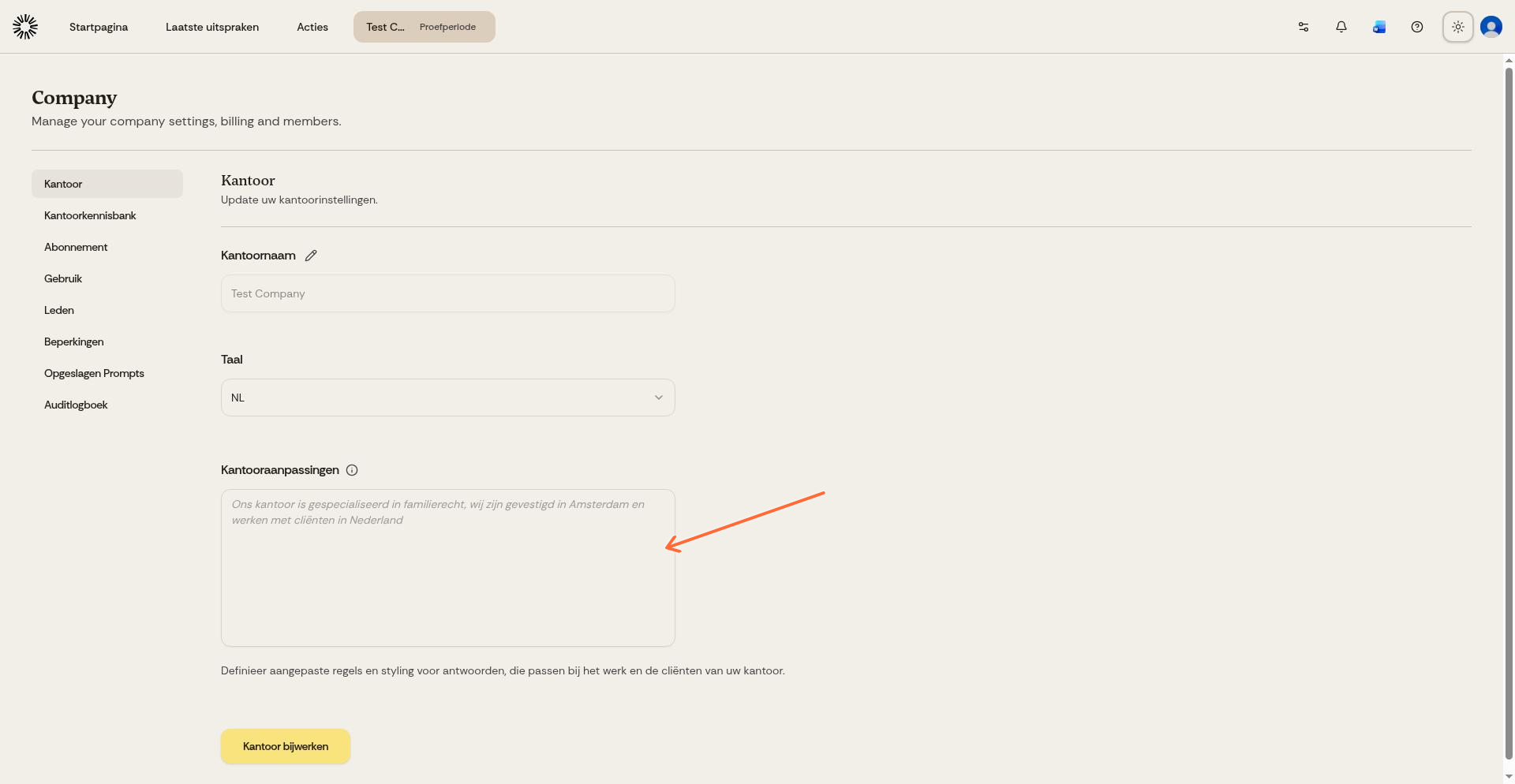Open Opgeslagen Prompts

(107, 373)
